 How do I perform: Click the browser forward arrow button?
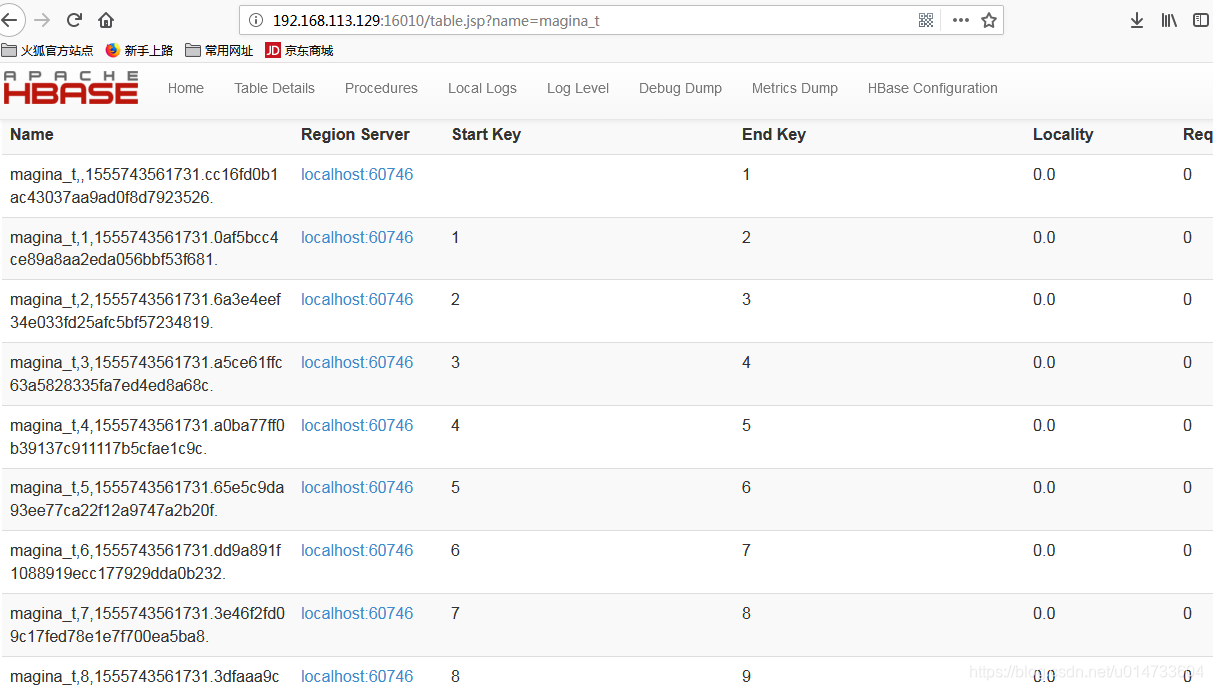[x=42, y=20]
